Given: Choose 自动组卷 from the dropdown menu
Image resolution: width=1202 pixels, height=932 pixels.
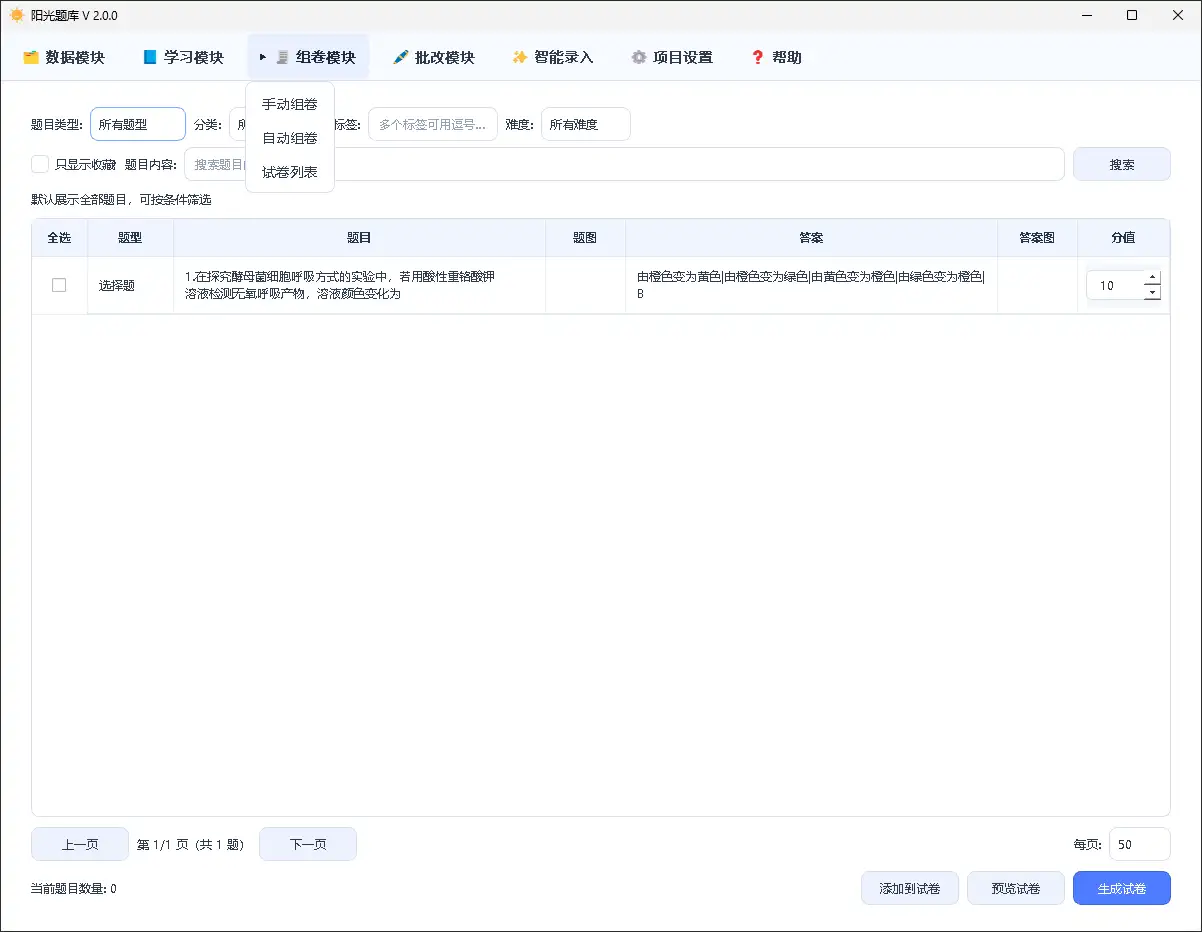Looking at the screenshot, I should point(290,138).
